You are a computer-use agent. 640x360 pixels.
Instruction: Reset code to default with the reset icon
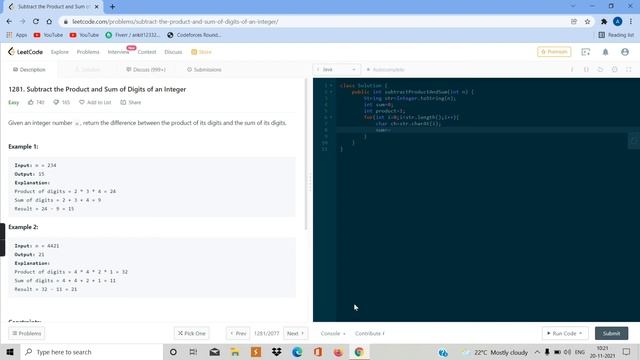tap(600, 70)
